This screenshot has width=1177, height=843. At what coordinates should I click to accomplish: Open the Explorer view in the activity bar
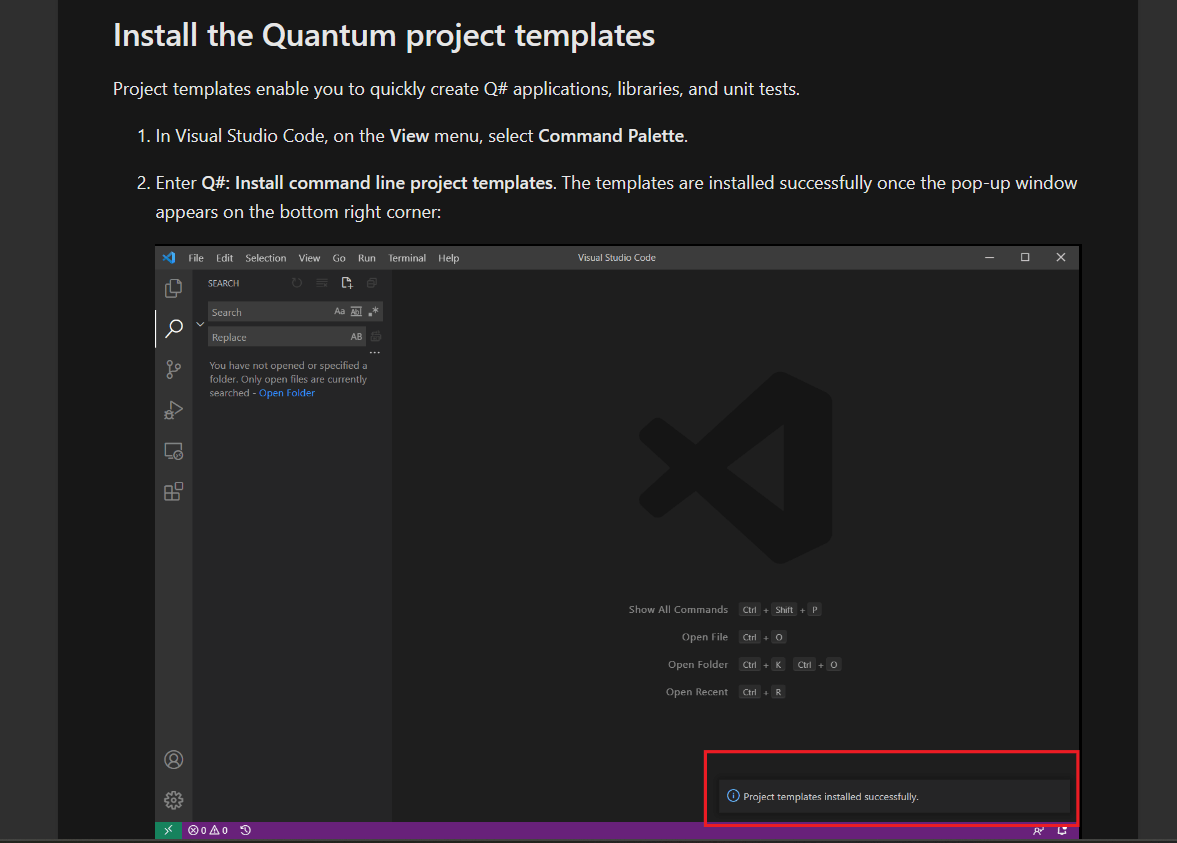click(x=173, y=288)
